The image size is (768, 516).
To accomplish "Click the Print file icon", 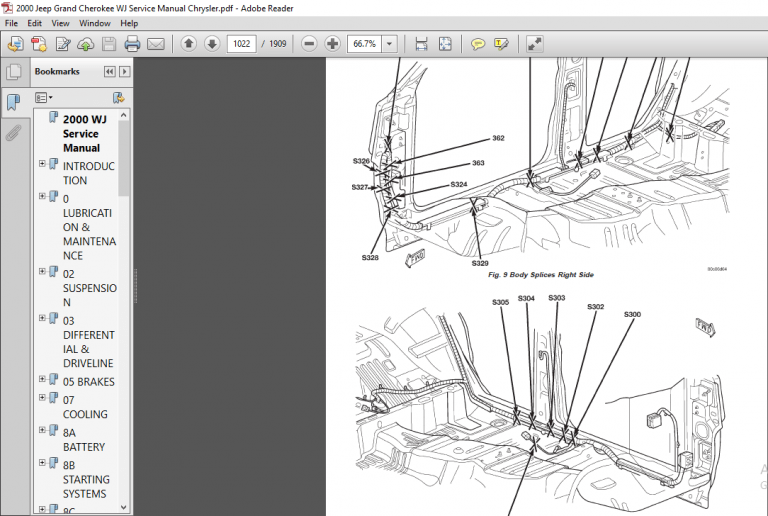I will tap(132, 44).
